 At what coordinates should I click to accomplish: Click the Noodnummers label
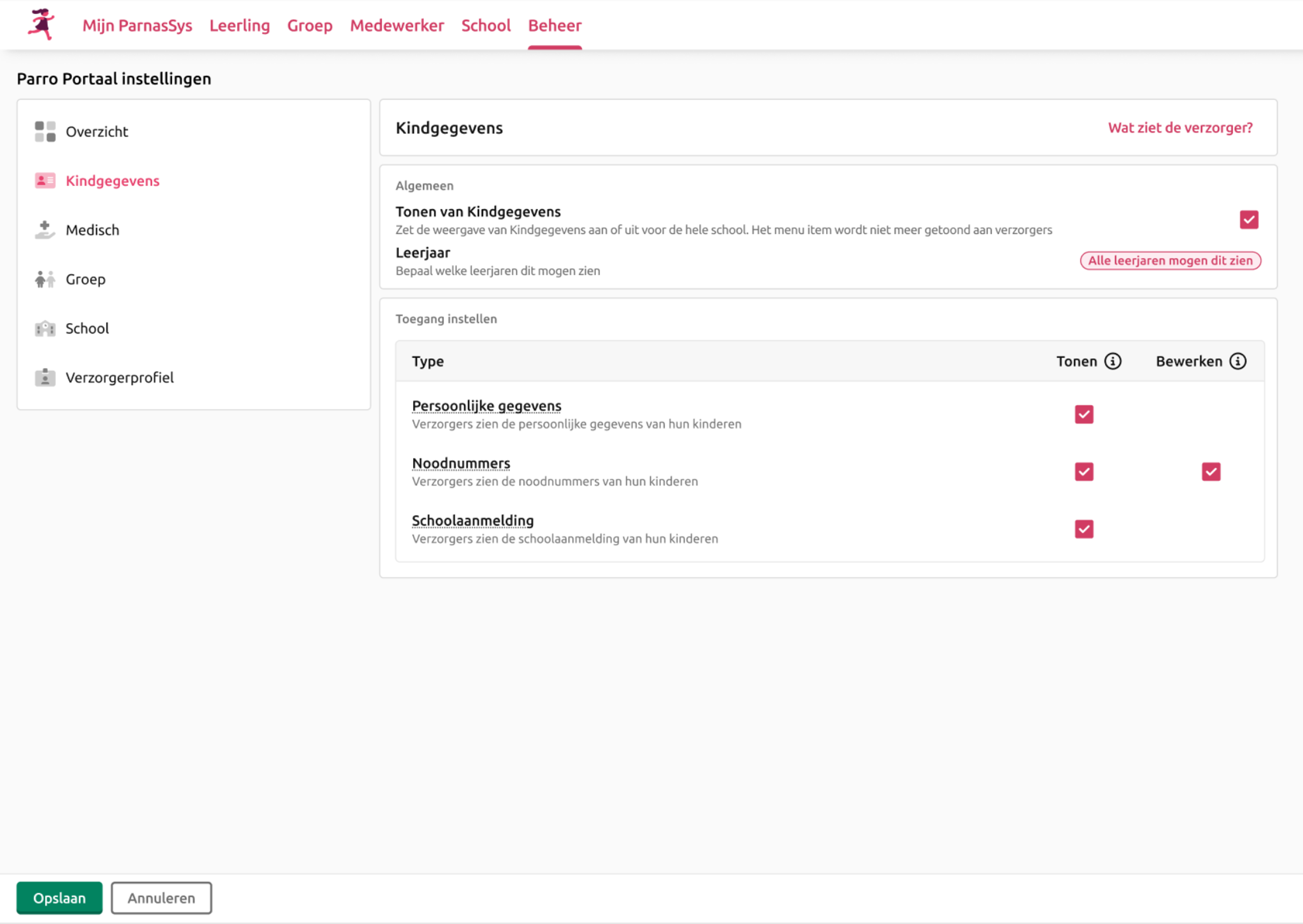click(x=461, y=463)
